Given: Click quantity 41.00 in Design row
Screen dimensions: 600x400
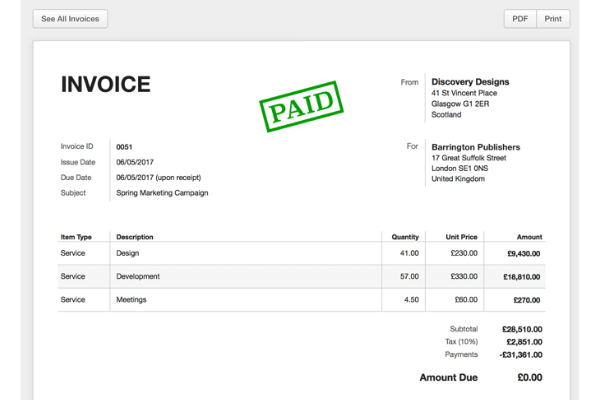Looking at the screenshot, I should pyautogui.click(x=409, y=253).
